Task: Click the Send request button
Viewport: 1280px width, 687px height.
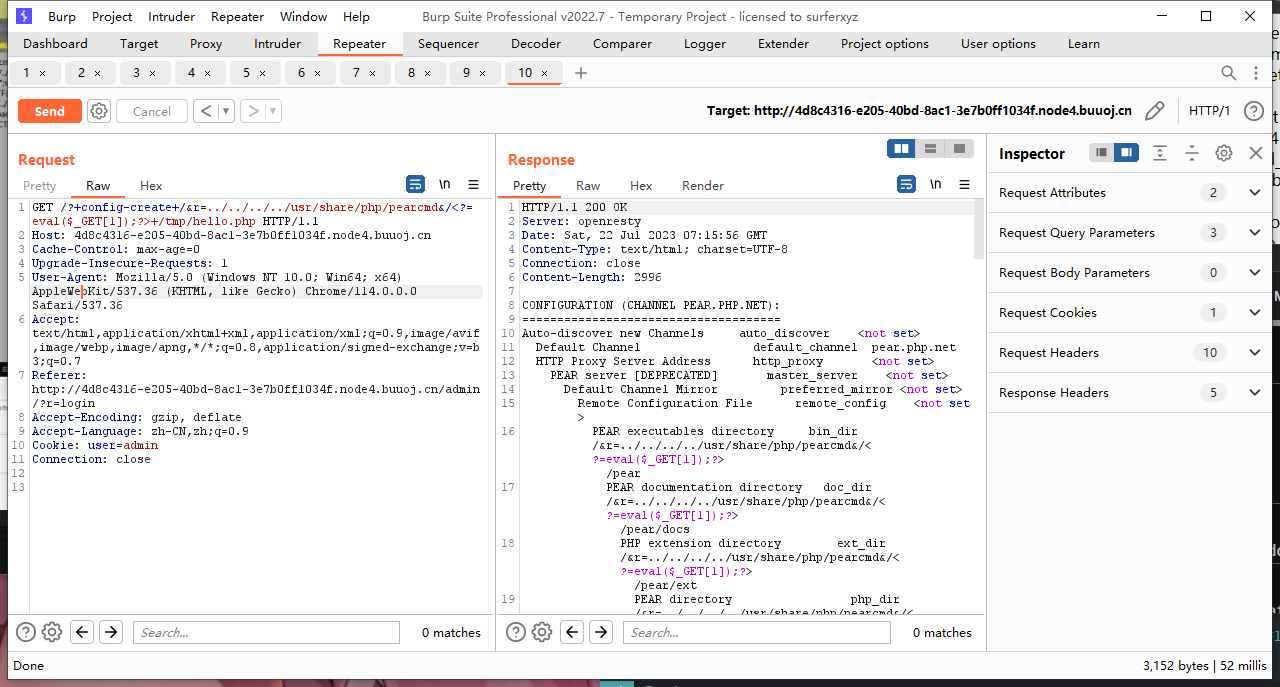Action: (x=49, y=111)
